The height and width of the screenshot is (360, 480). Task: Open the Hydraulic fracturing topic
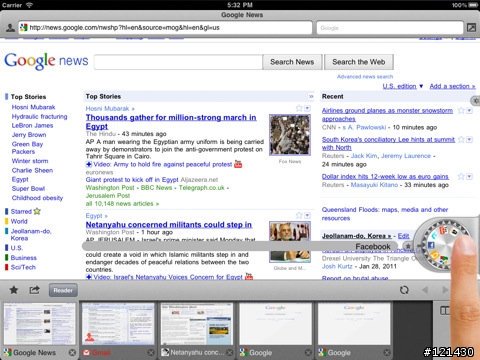(39, 116)
